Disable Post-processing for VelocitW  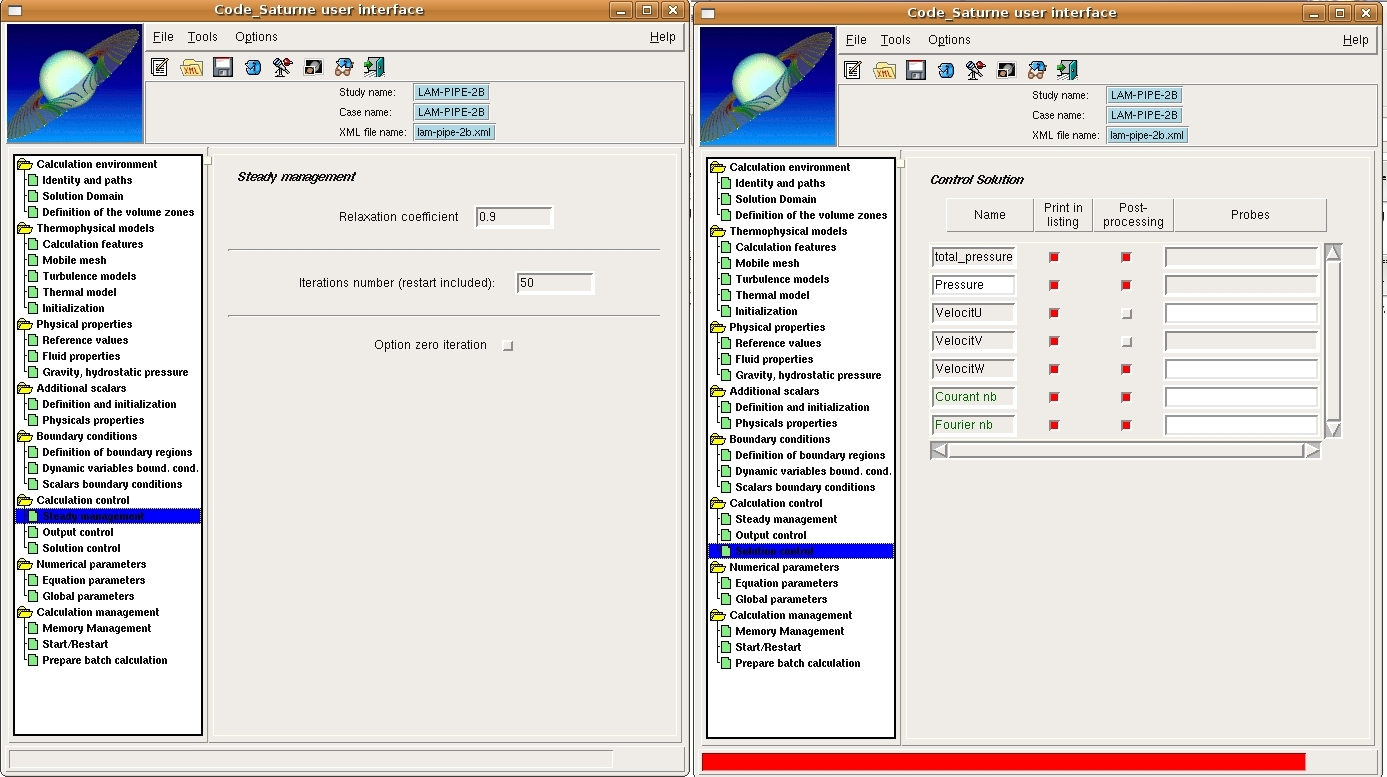pyautogui.click(x=1126, y=369)
